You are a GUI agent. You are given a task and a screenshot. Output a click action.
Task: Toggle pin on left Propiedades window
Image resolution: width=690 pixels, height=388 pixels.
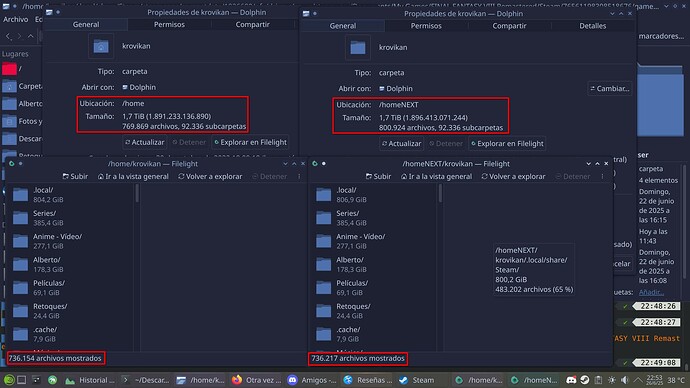point(58,12)
